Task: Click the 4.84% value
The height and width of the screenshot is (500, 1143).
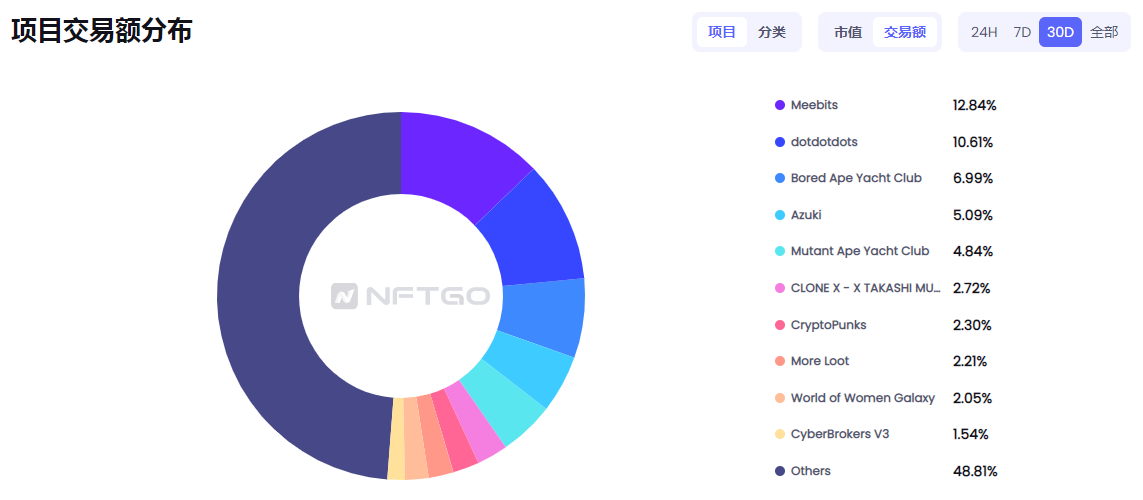Action: 972,251
